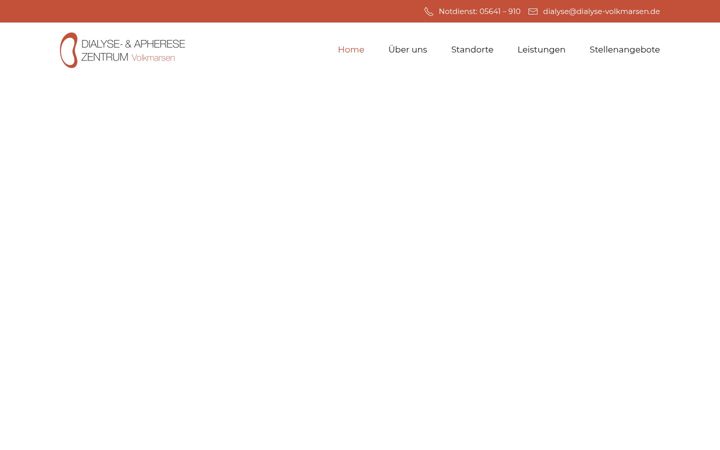Visit the Stellenangebote page
The width and height of the screenshot is (720, 450).
point(624,50)
